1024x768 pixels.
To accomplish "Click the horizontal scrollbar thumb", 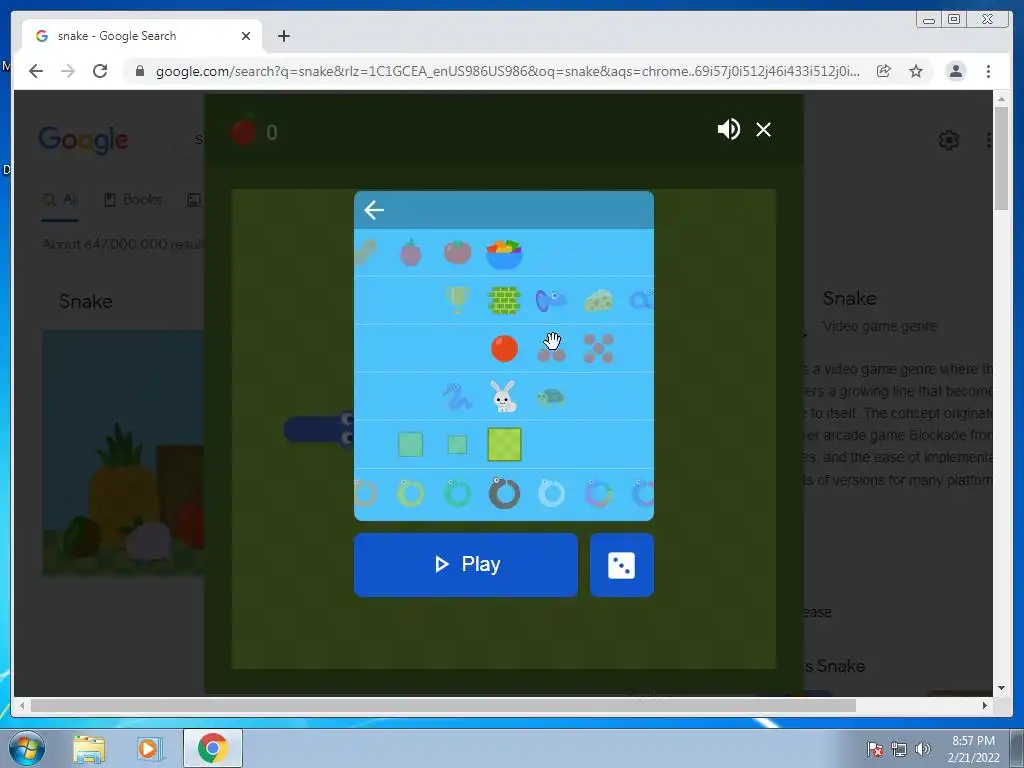I will 443,705.
